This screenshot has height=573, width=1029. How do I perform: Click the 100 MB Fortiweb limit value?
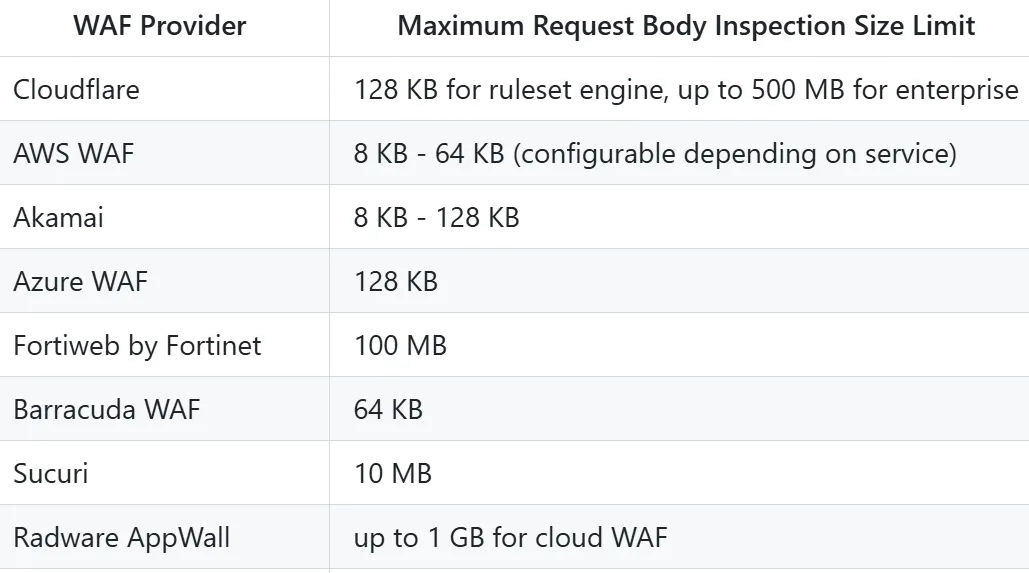click(400, 345)
